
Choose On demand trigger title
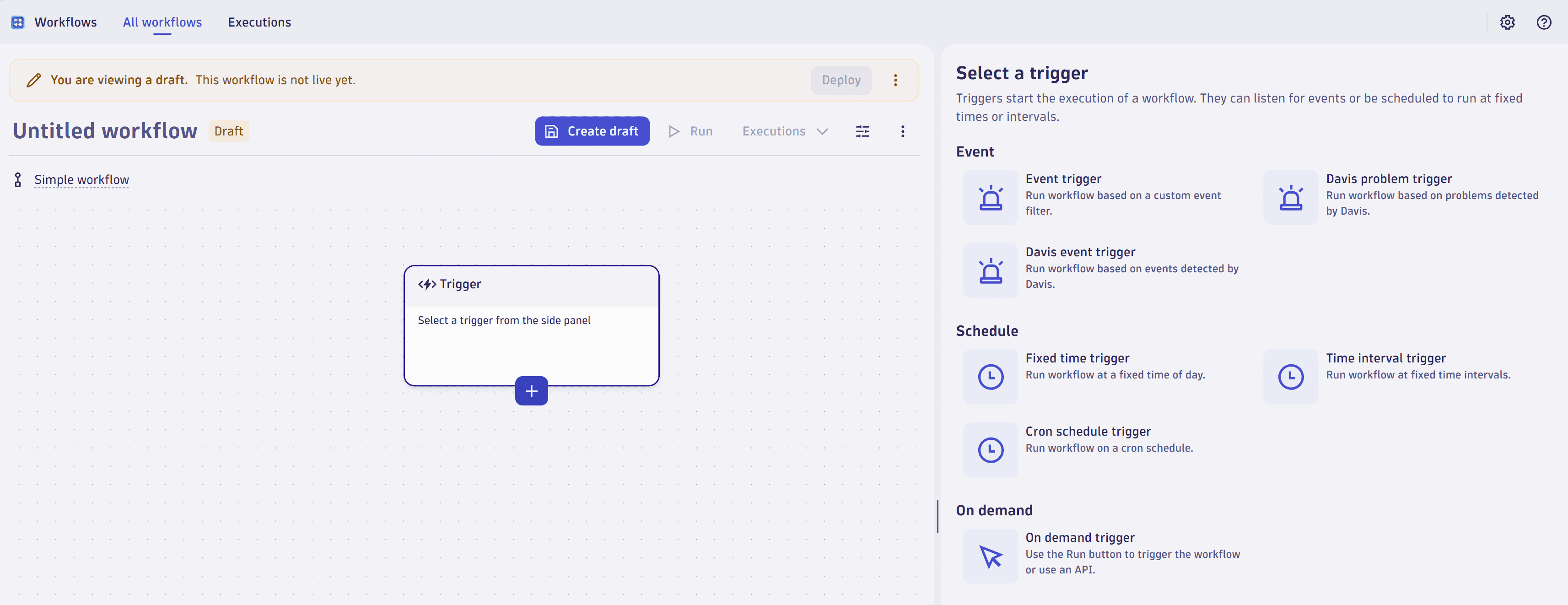[x=1080, y=538]
